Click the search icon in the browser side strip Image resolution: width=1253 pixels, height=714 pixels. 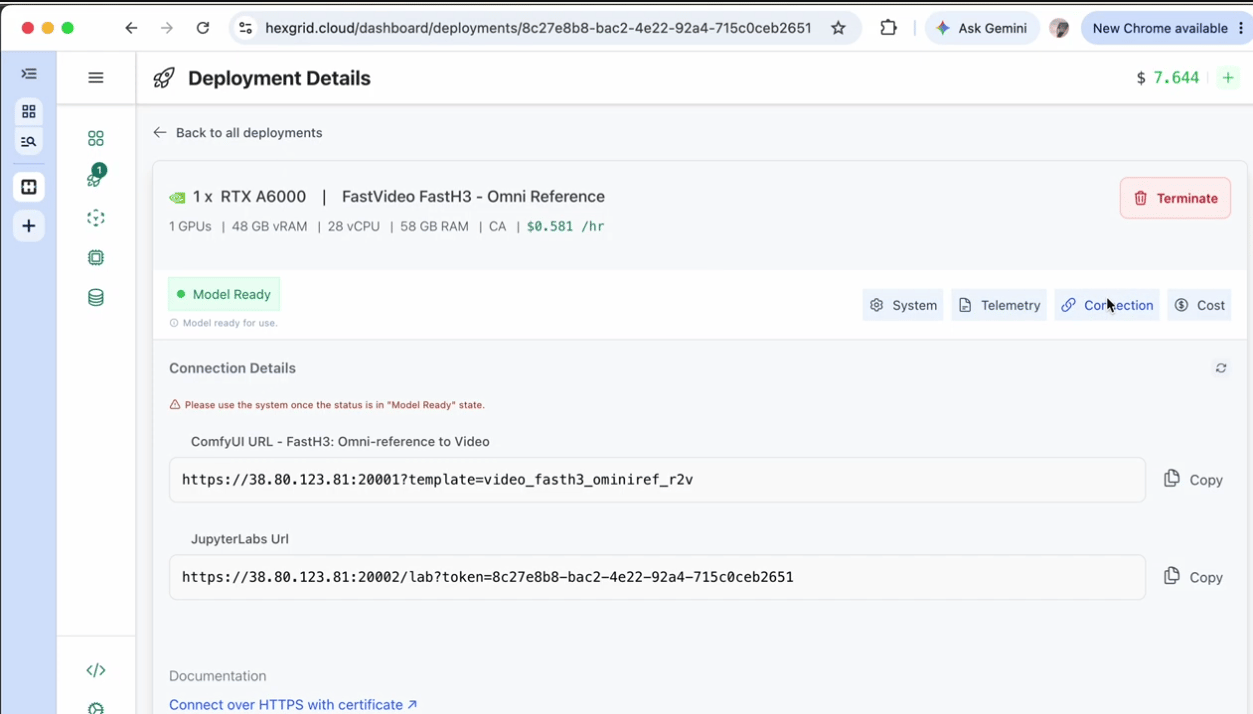pyautogui.click(x=29, y=142)
